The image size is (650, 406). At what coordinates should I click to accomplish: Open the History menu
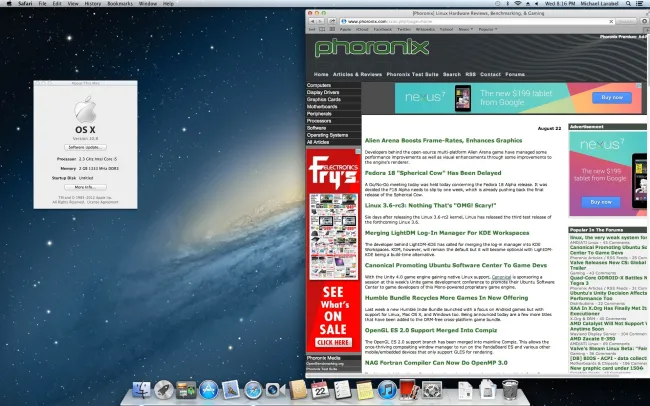click(x=92, y=3)
